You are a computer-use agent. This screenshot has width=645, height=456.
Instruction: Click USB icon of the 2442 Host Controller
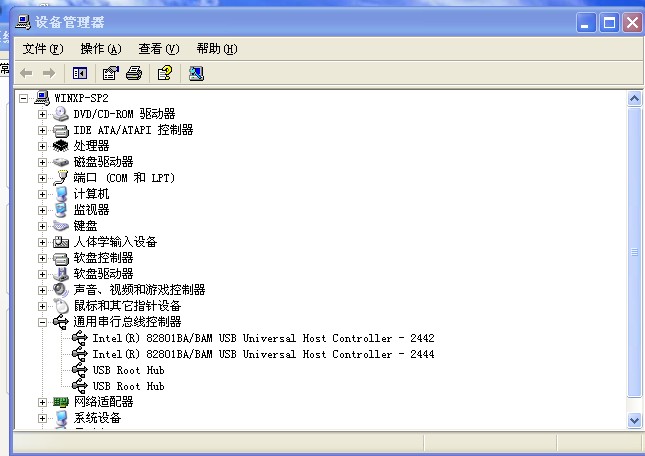(x=80, y=338)
